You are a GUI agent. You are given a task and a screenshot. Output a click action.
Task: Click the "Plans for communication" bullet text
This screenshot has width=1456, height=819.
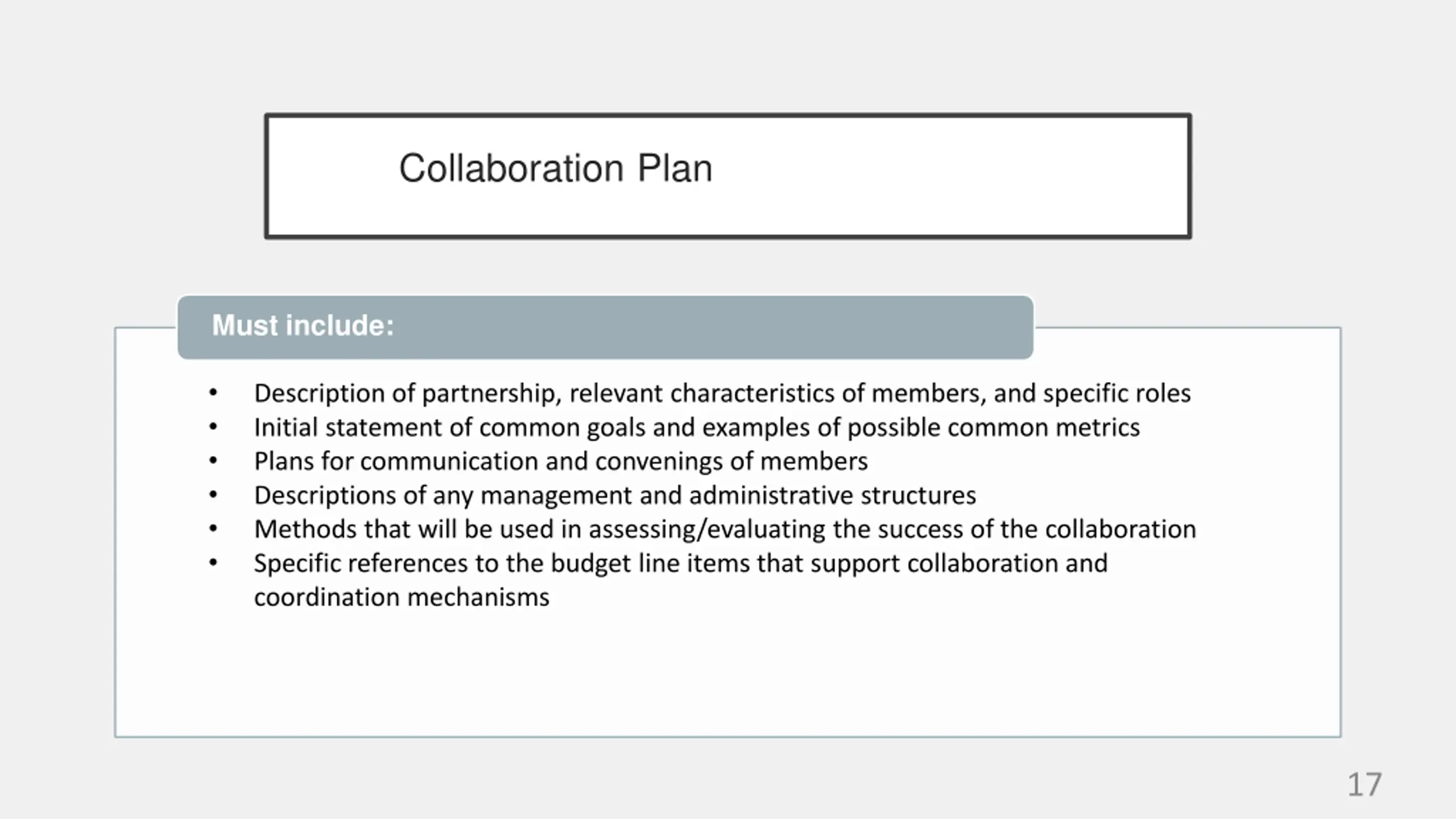tap(560, 461)
